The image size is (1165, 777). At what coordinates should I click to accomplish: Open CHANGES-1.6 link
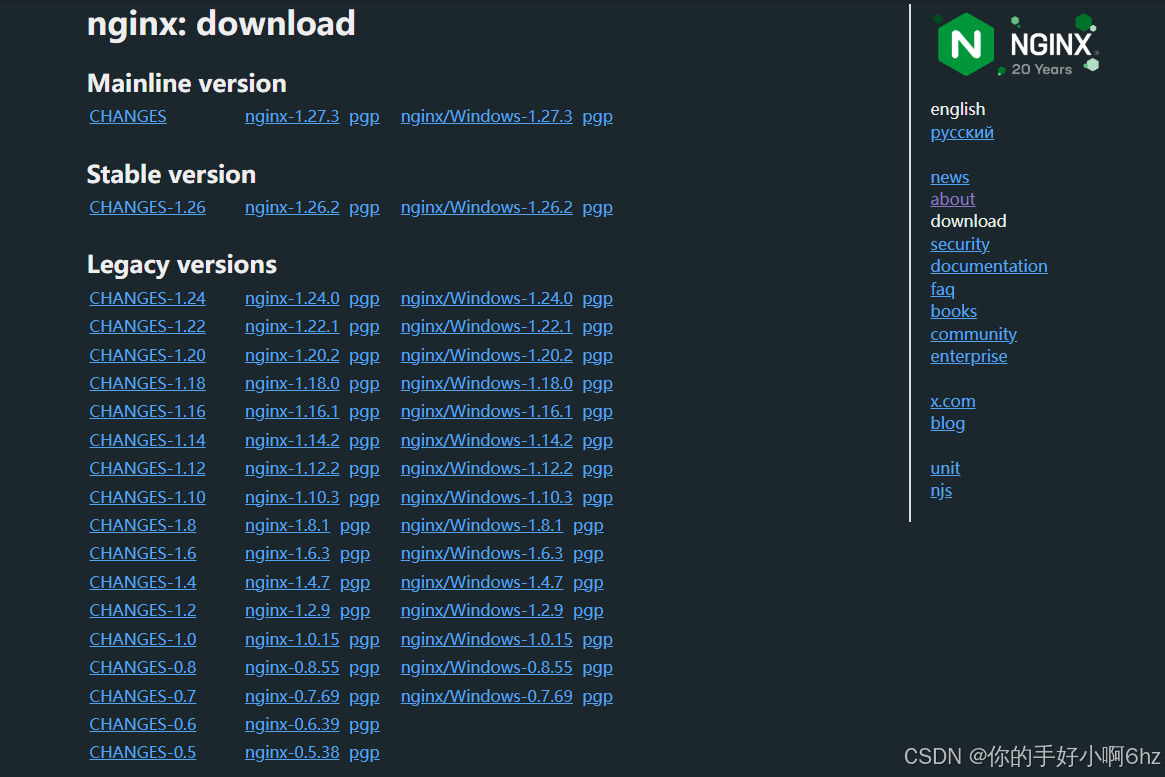pyautogui.click(x=143, y=553)
